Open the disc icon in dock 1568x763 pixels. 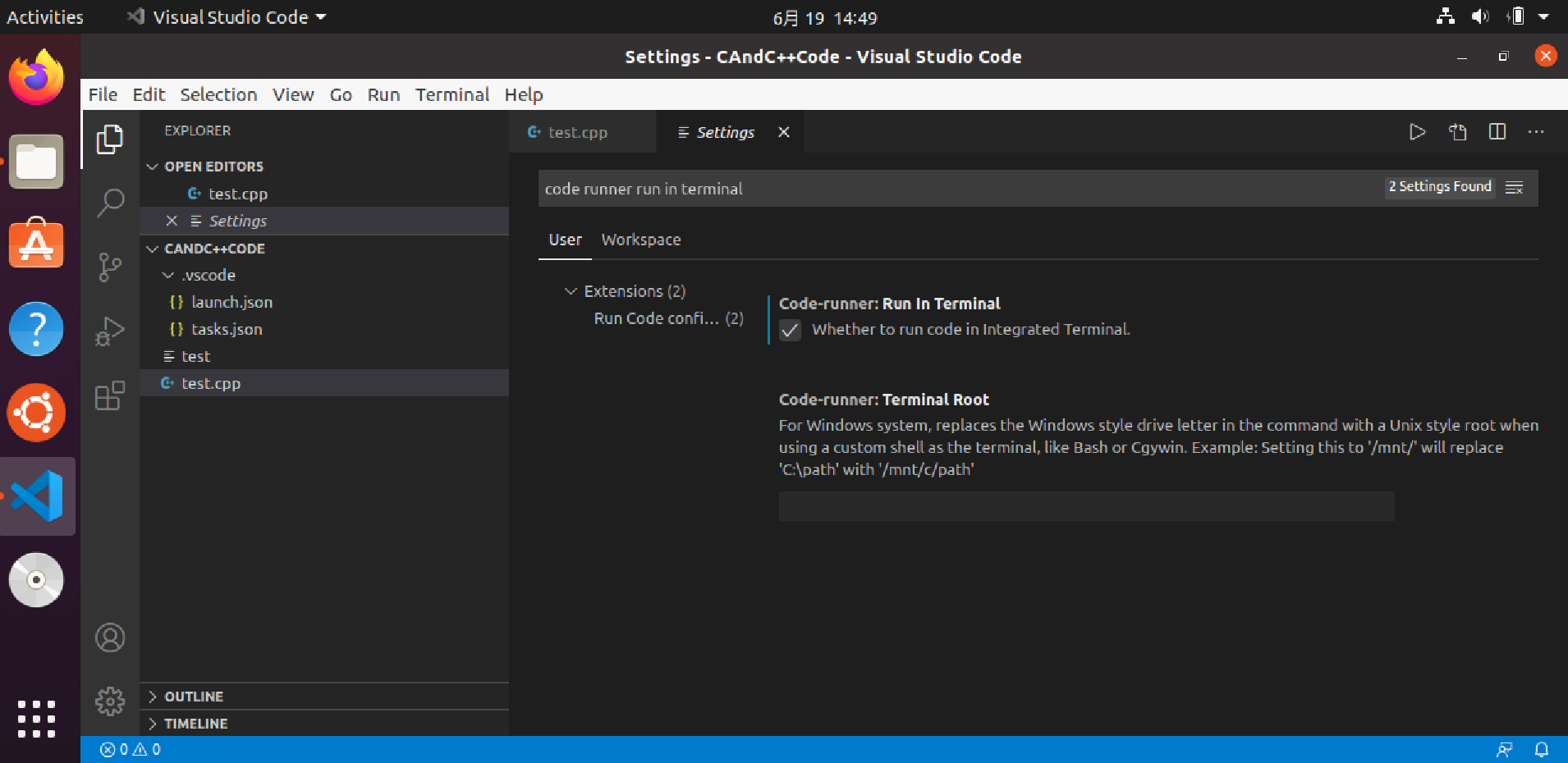pyautogui.click(x=36, y=580)
